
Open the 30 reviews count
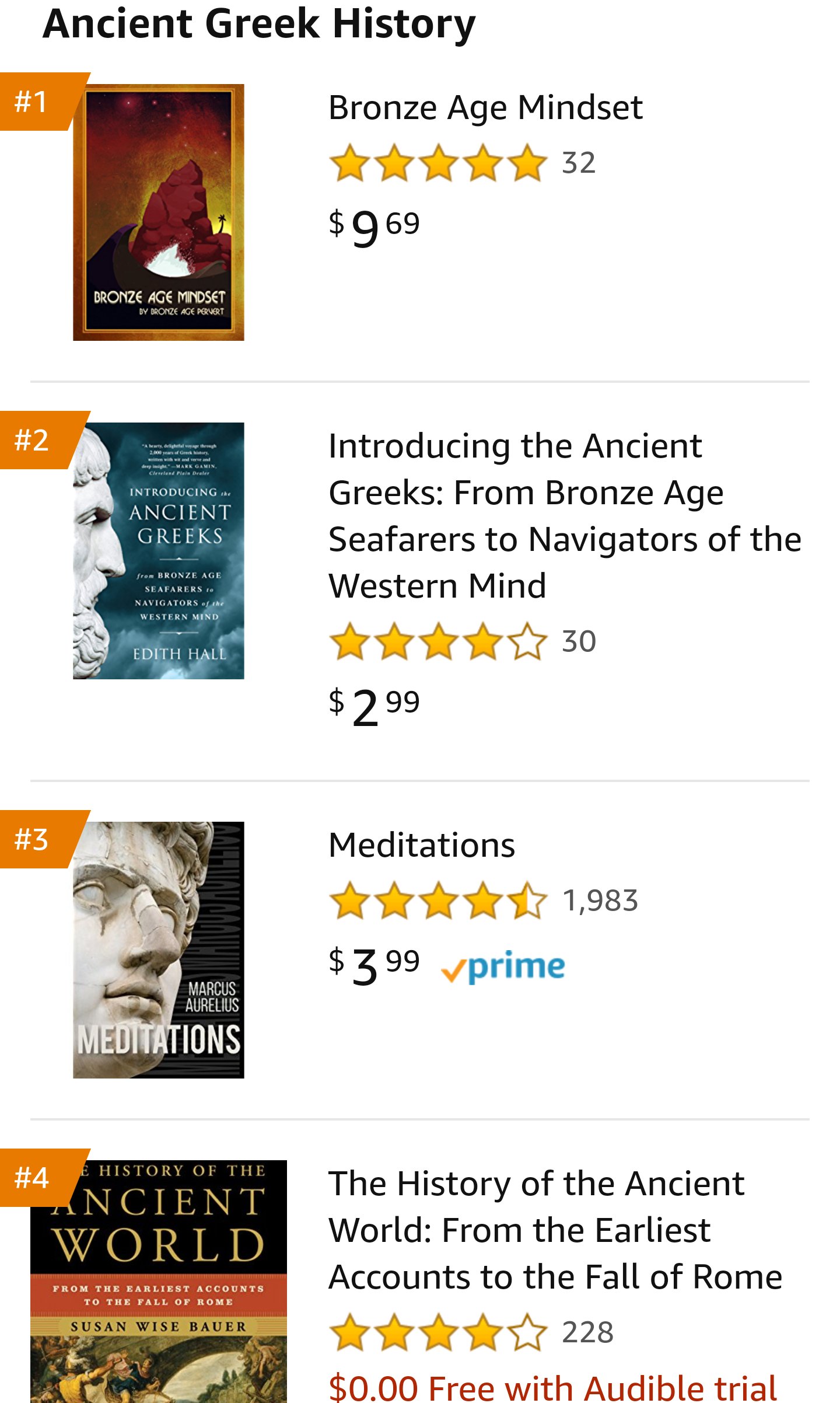point(579,641)
